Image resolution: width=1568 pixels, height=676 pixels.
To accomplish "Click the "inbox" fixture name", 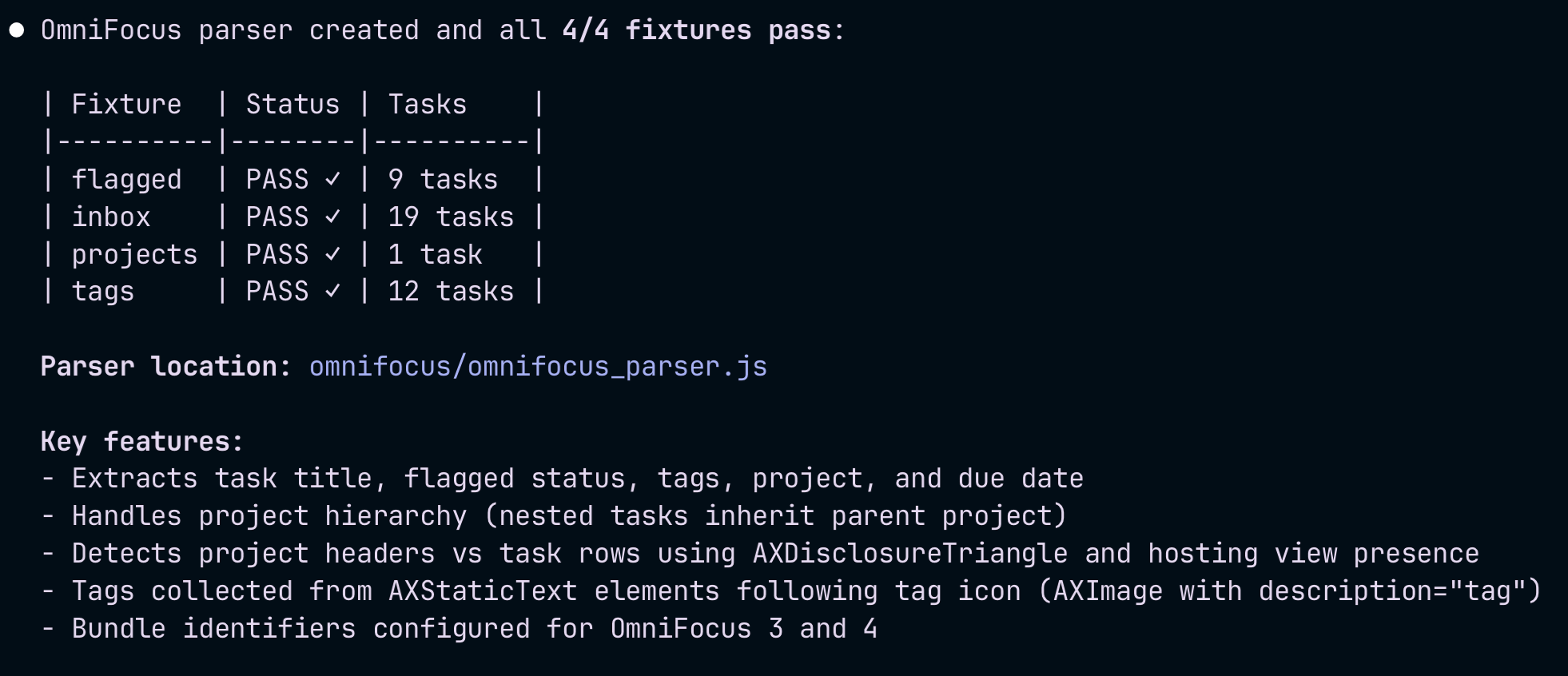I will pos(111,217).
